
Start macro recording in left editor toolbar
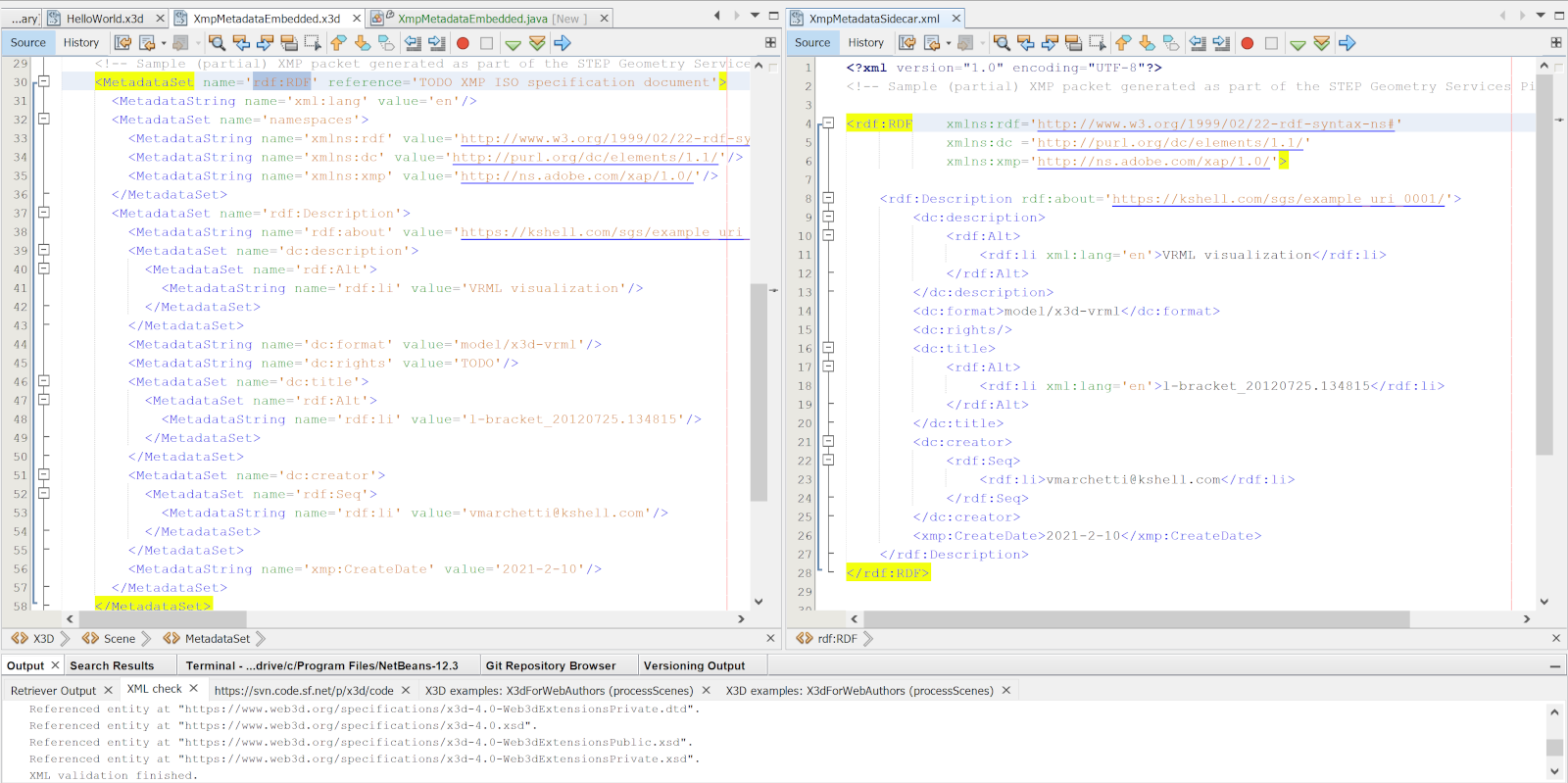click(463, 43)
